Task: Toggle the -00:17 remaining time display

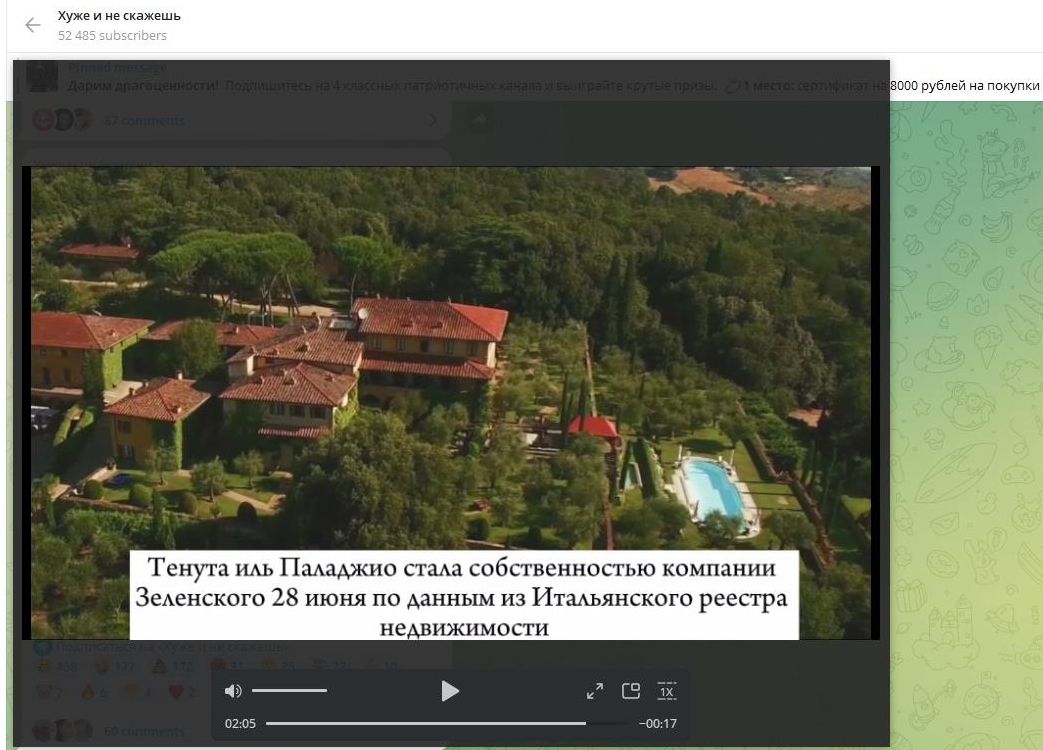Action: 657,723
